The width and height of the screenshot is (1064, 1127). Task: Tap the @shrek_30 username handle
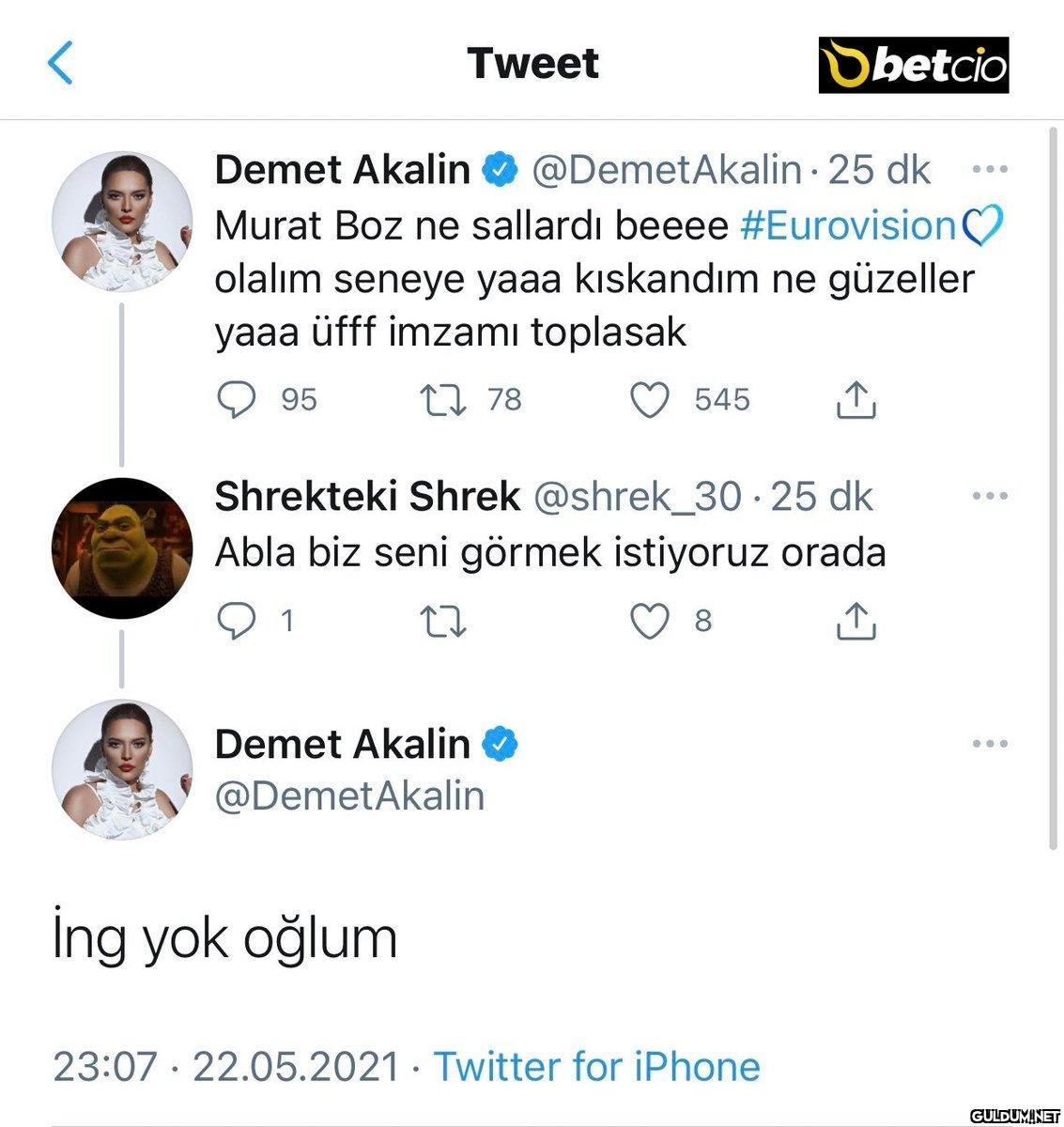637,496
